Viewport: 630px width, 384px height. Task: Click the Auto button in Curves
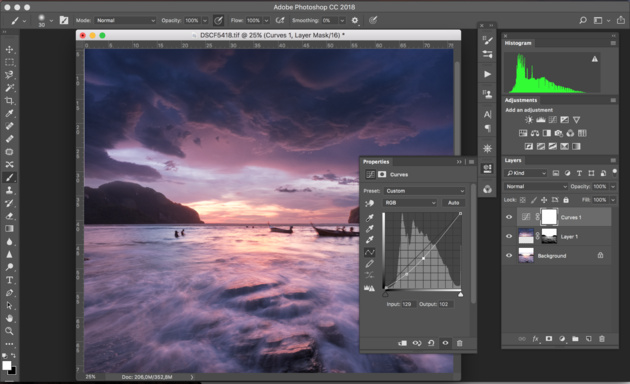[x=454, y=203]
